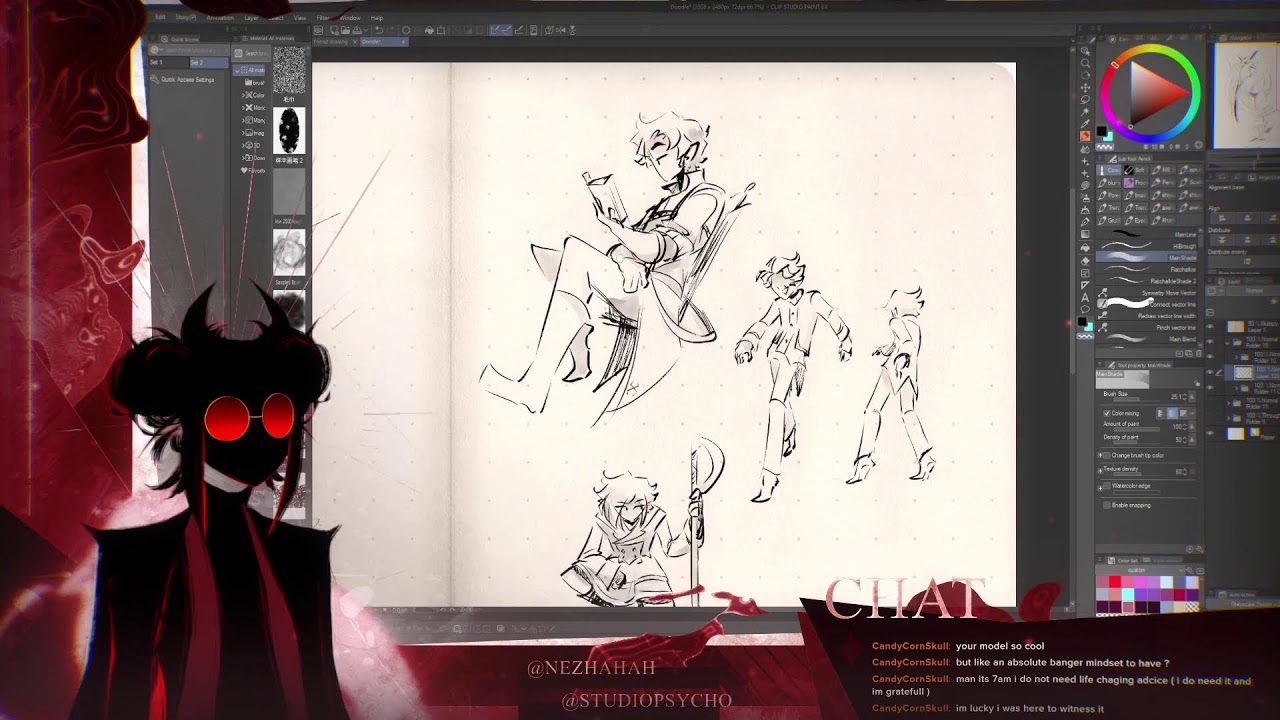
Task: Click the New file icon in command bar
Action: (334, 30)
